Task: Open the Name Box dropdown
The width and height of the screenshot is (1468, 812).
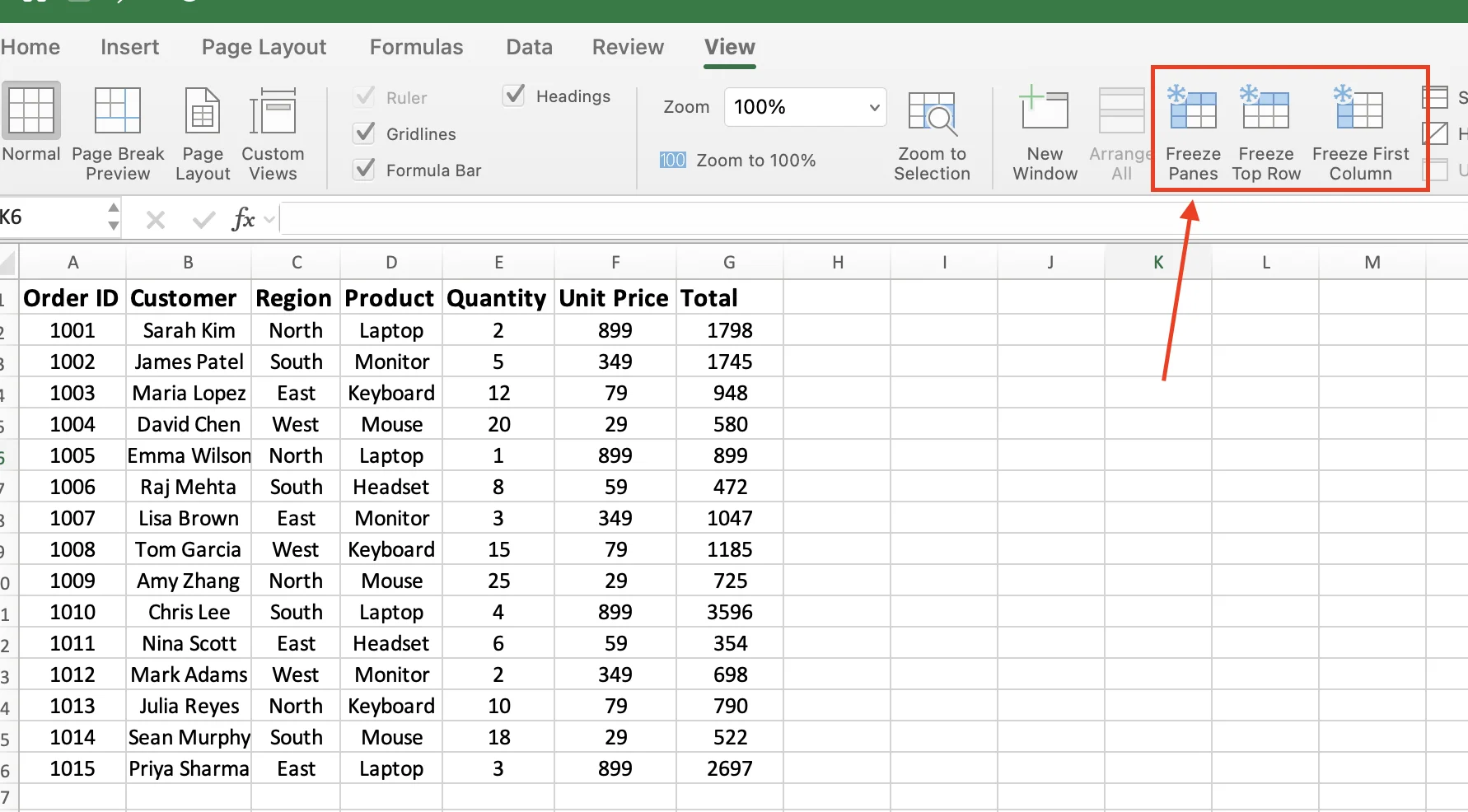Action: (x=113, y=217)
